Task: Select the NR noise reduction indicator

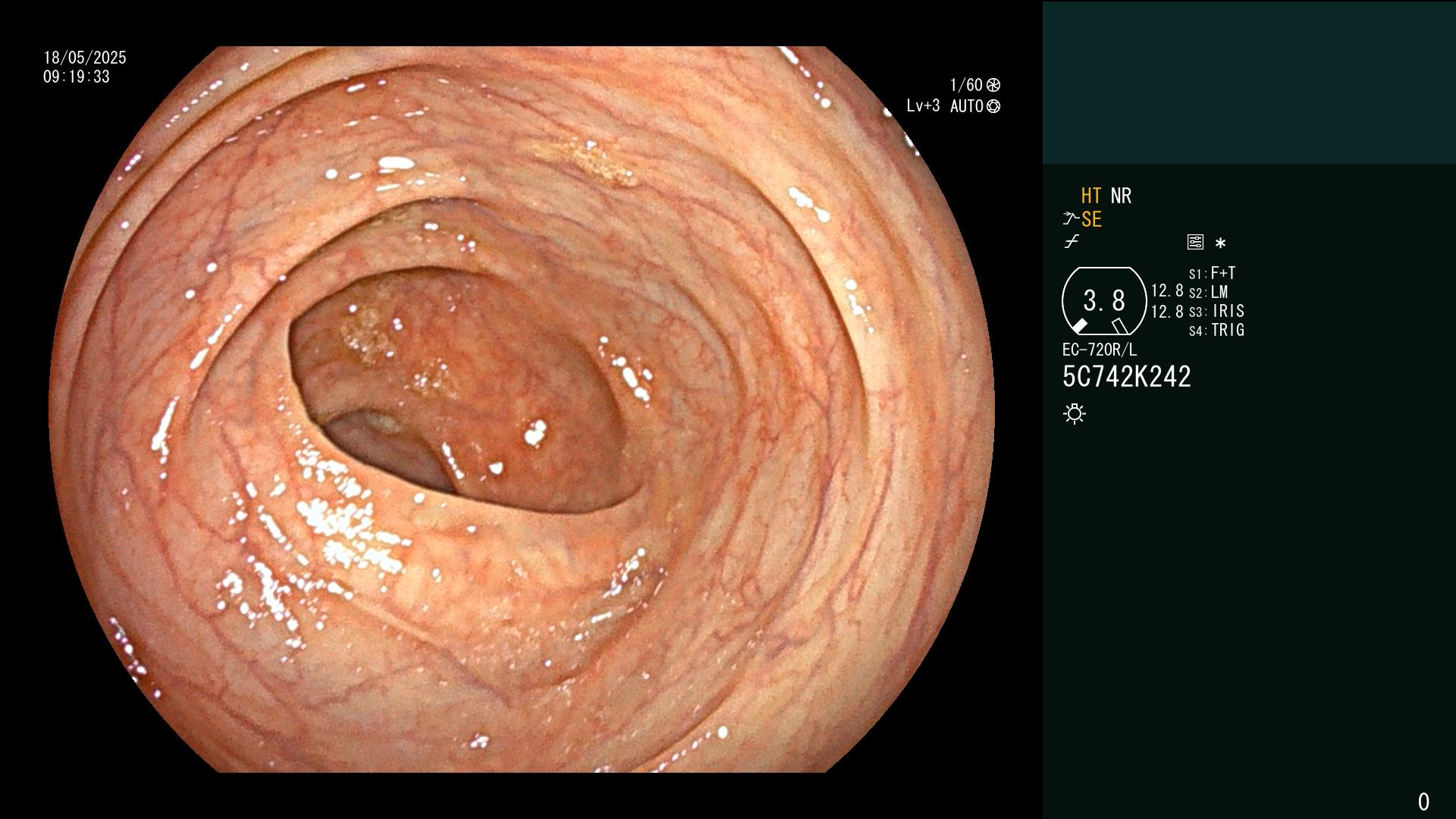Action: (1121, 196)
